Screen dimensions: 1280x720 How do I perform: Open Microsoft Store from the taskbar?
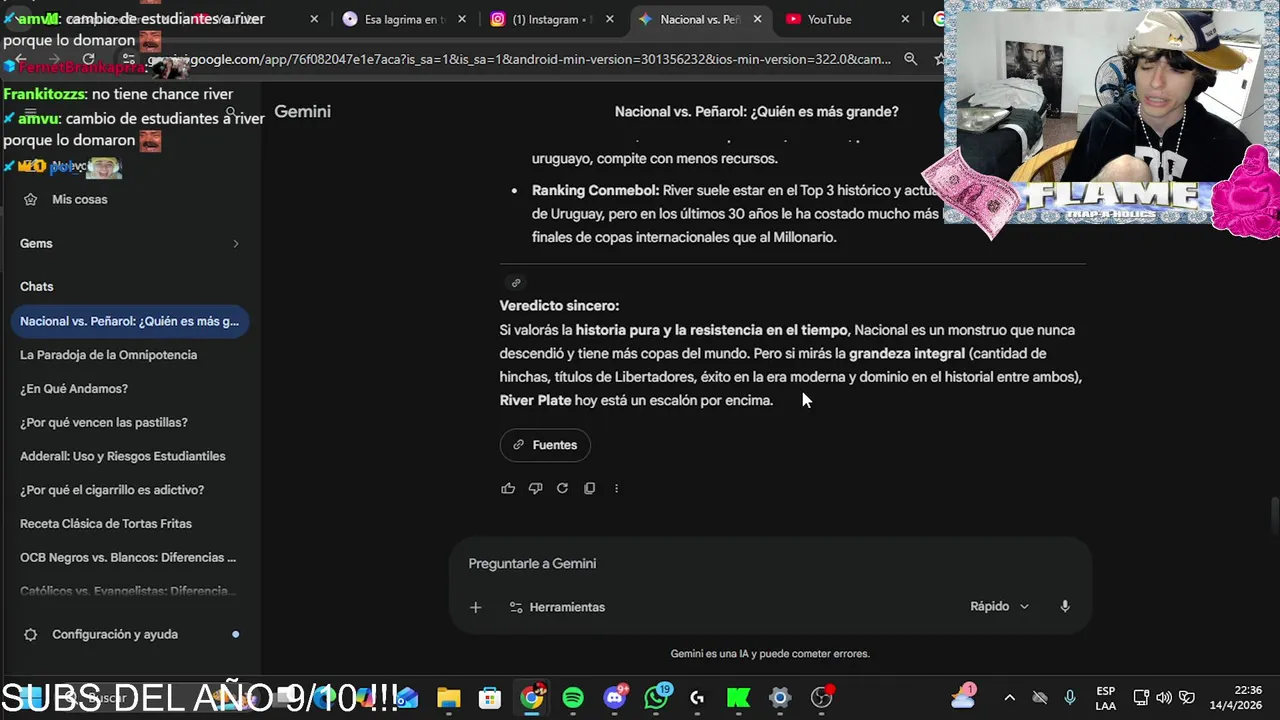pyautogui.click(x=490, y=698)
